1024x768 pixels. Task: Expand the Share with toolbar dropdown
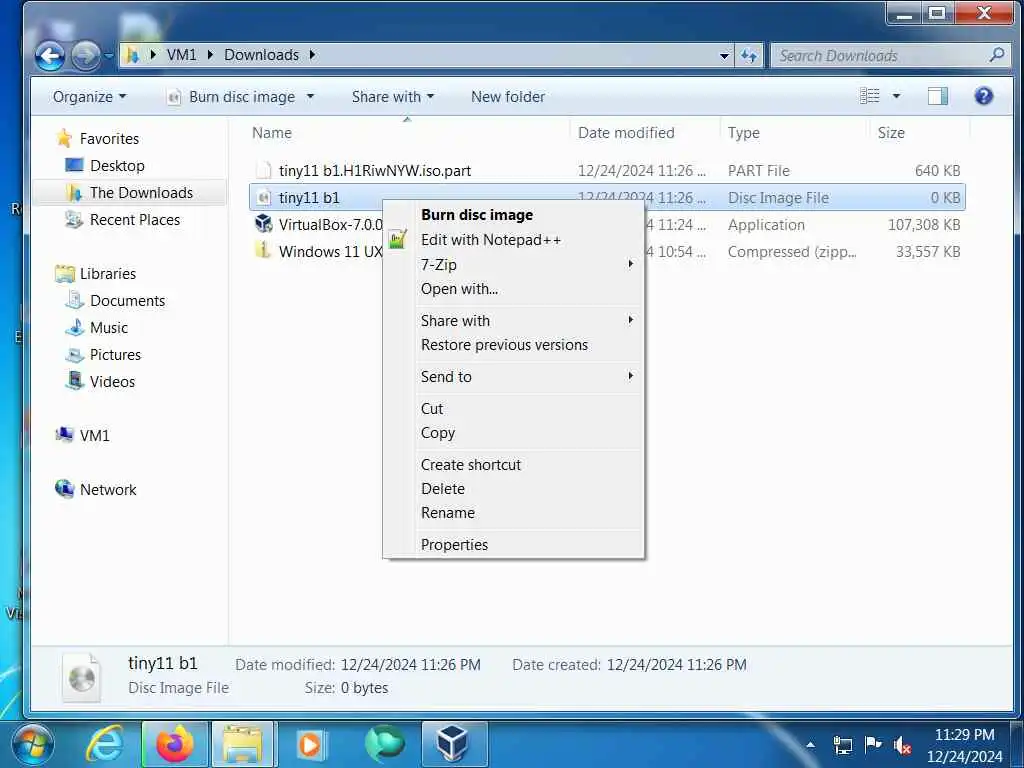[392, 97]
